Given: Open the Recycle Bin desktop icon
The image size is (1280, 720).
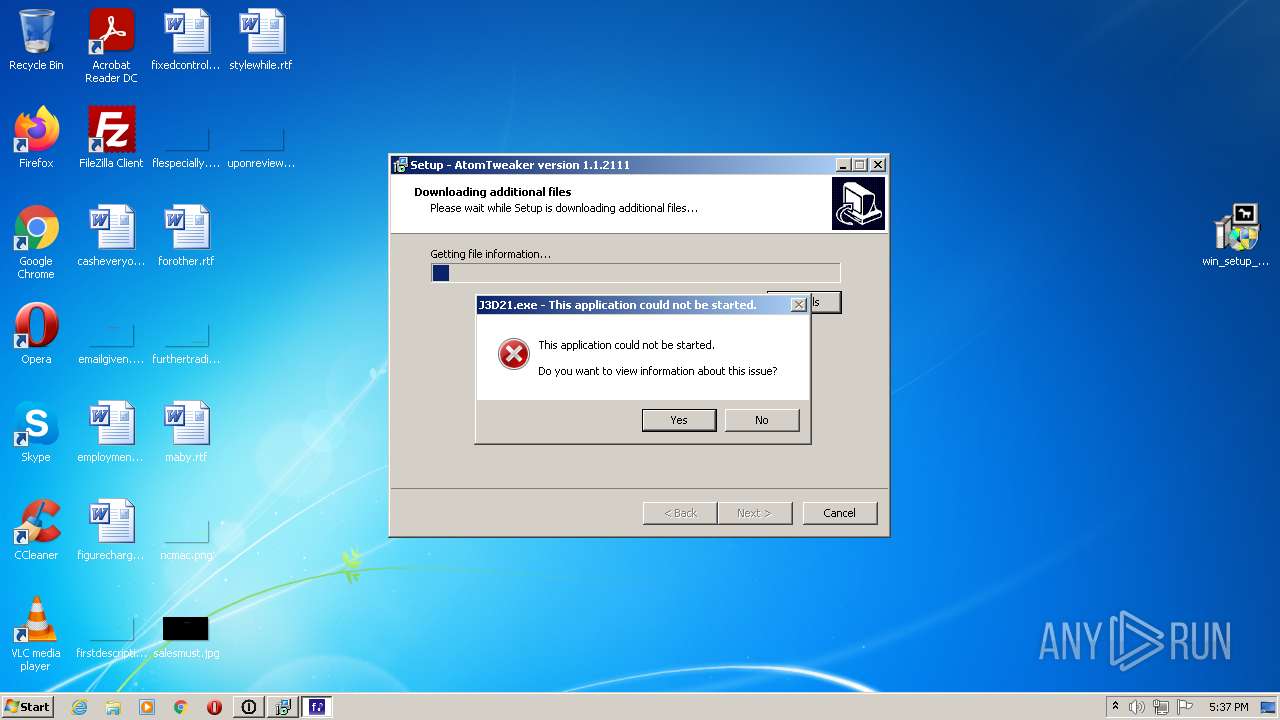Looking at the screenshot, I should pos(36,40).
